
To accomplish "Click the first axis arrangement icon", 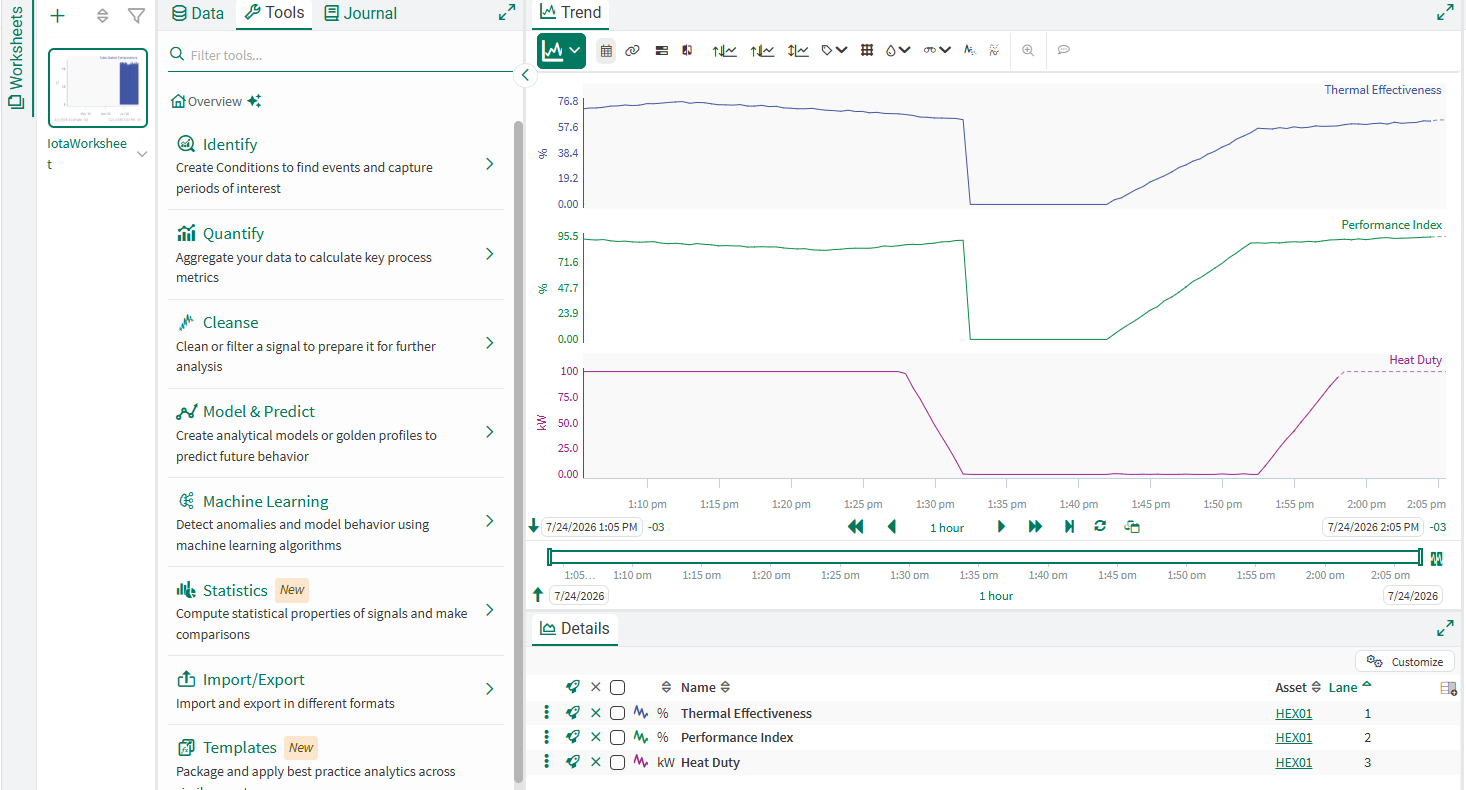I will (x=724, y=50).
